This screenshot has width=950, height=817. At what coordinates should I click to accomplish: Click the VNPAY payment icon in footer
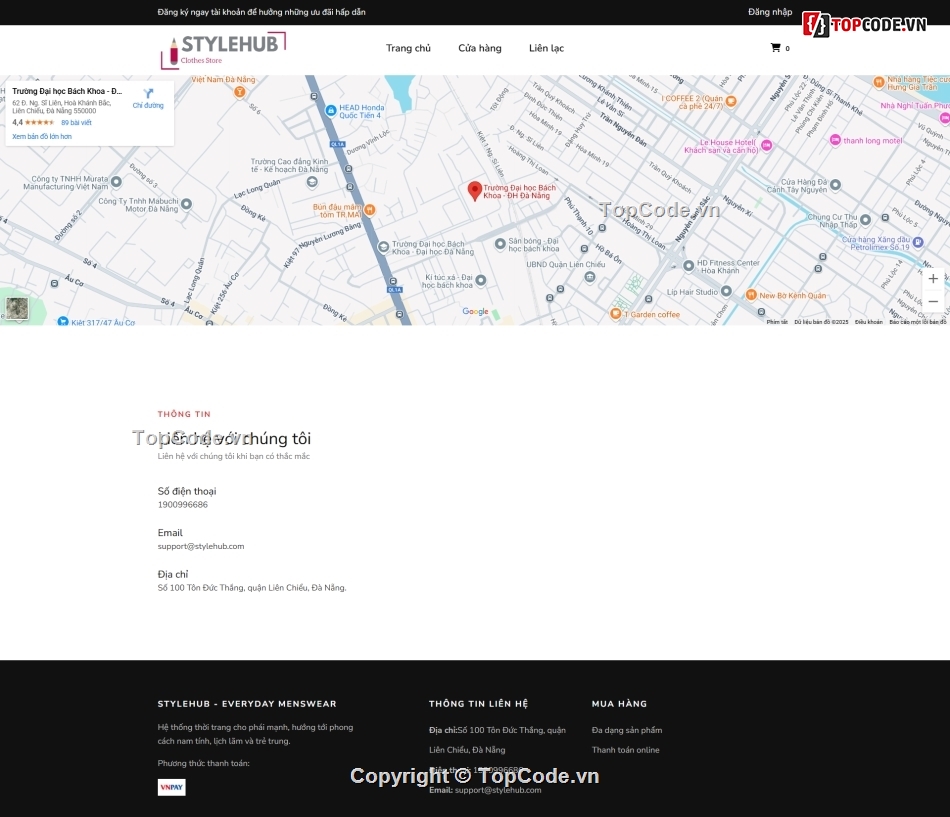[171, 787]
